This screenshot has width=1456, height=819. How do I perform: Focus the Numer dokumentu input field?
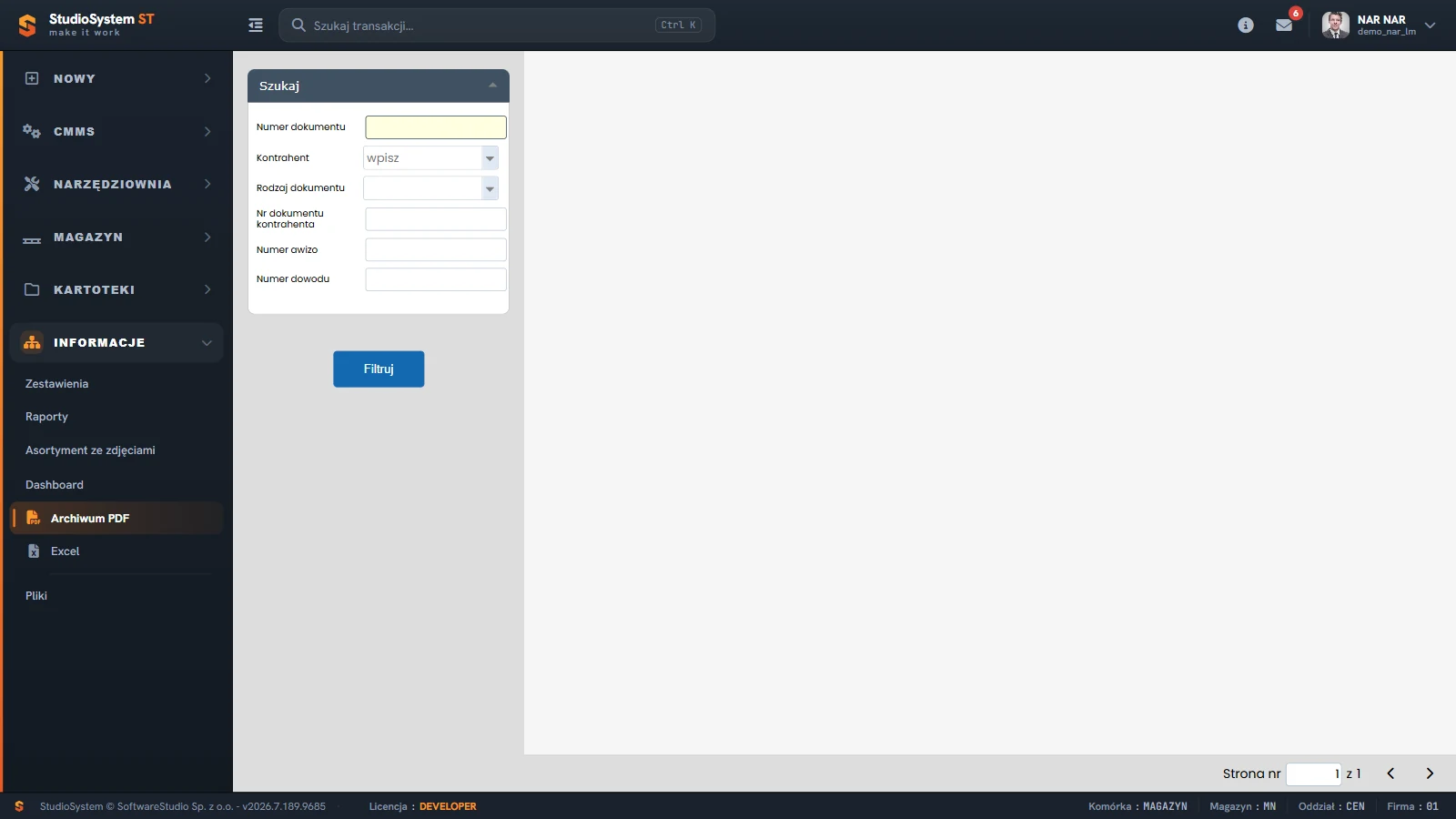(436, 127)
